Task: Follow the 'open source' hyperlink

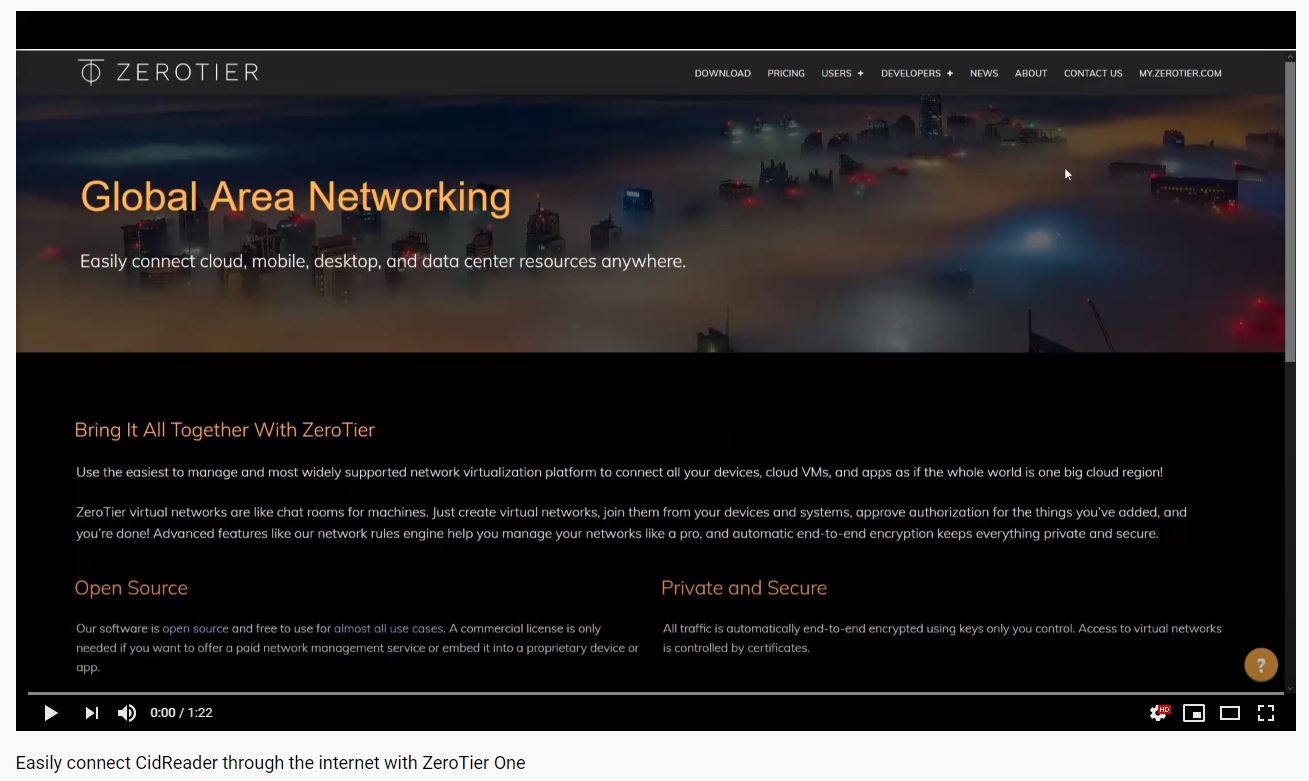Action: [195, 629]
